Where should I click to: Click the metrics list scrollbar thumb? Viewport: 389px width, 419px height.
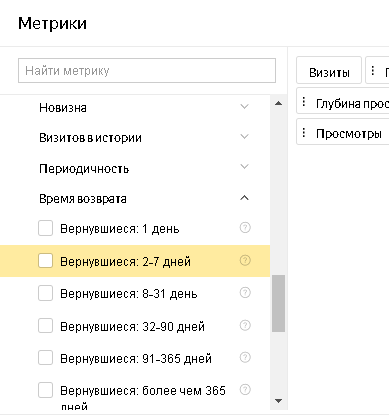coord(278,303)
